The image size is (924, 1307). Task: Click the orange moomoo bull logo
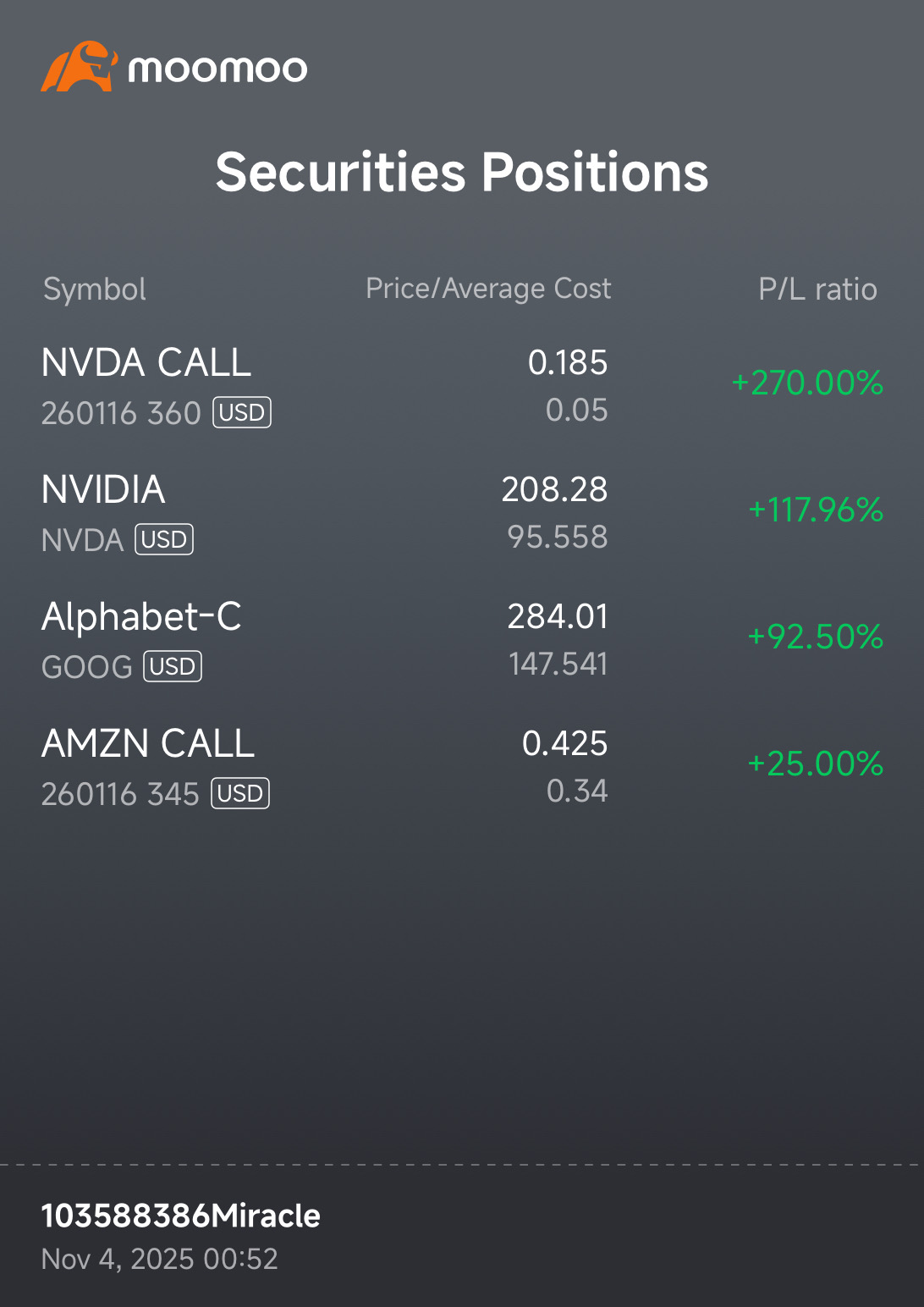[x=78, y=67]
